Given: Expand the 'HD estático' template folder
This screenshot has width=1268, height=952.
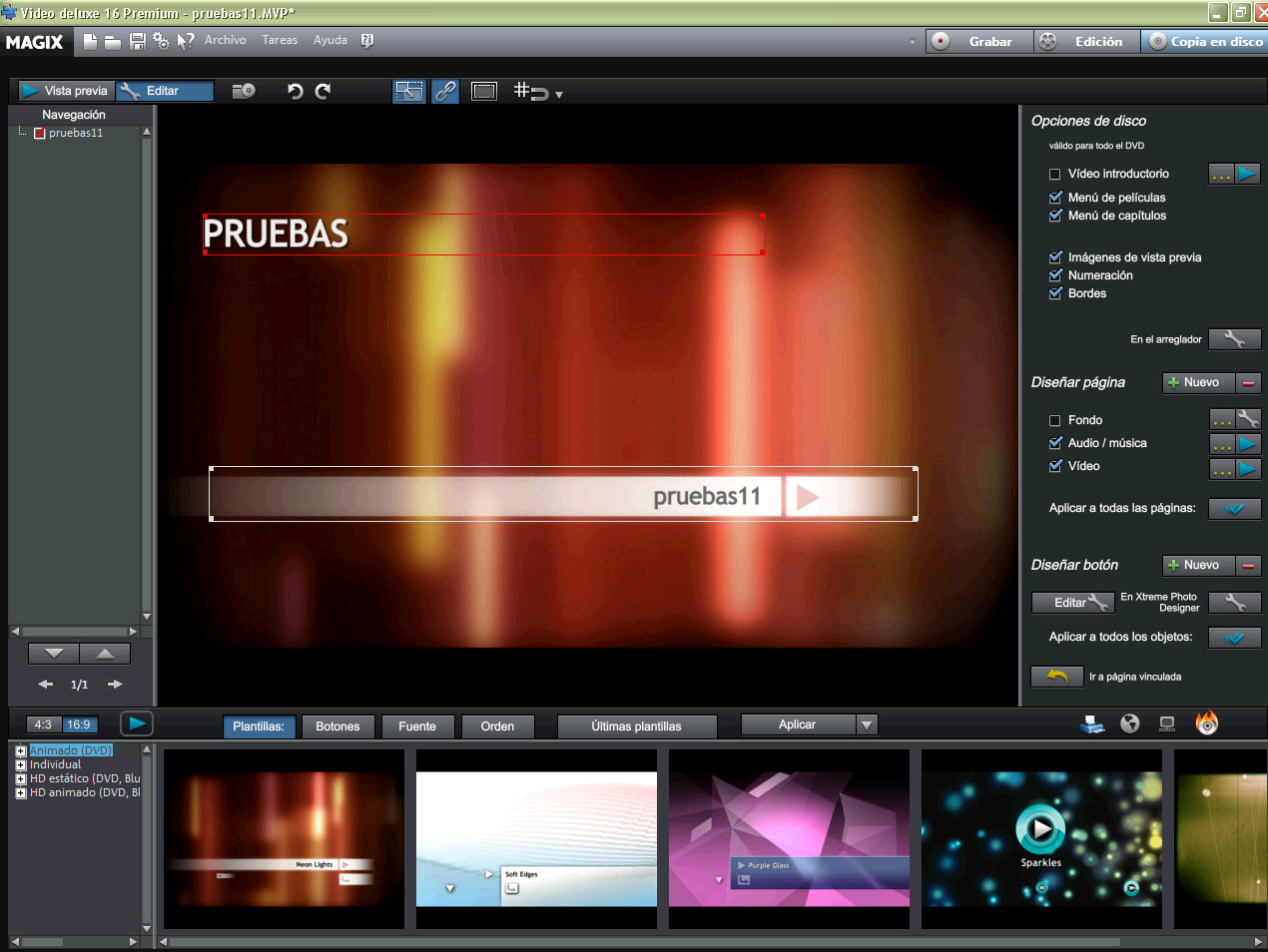Looking at the screenshot, I should pos(21,778).
